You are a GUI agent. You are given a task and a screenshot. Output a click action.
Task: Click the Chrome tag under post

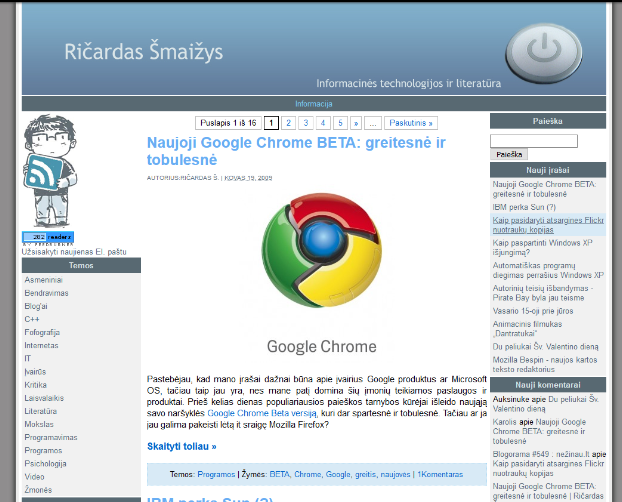[307, 475]
